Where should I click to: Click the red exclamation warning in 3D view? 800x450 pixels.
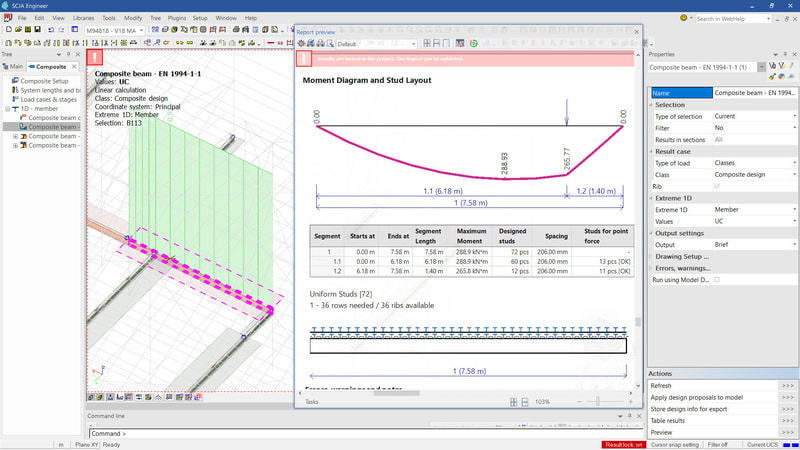(95, 57)
